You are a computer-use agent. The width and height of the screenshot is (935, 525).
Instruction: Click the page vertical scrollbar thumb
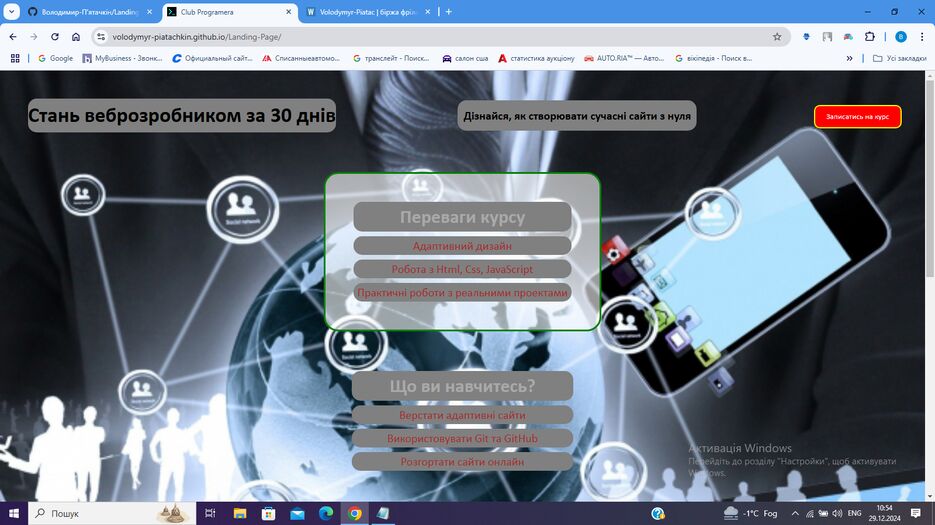(x=930, y=179)
